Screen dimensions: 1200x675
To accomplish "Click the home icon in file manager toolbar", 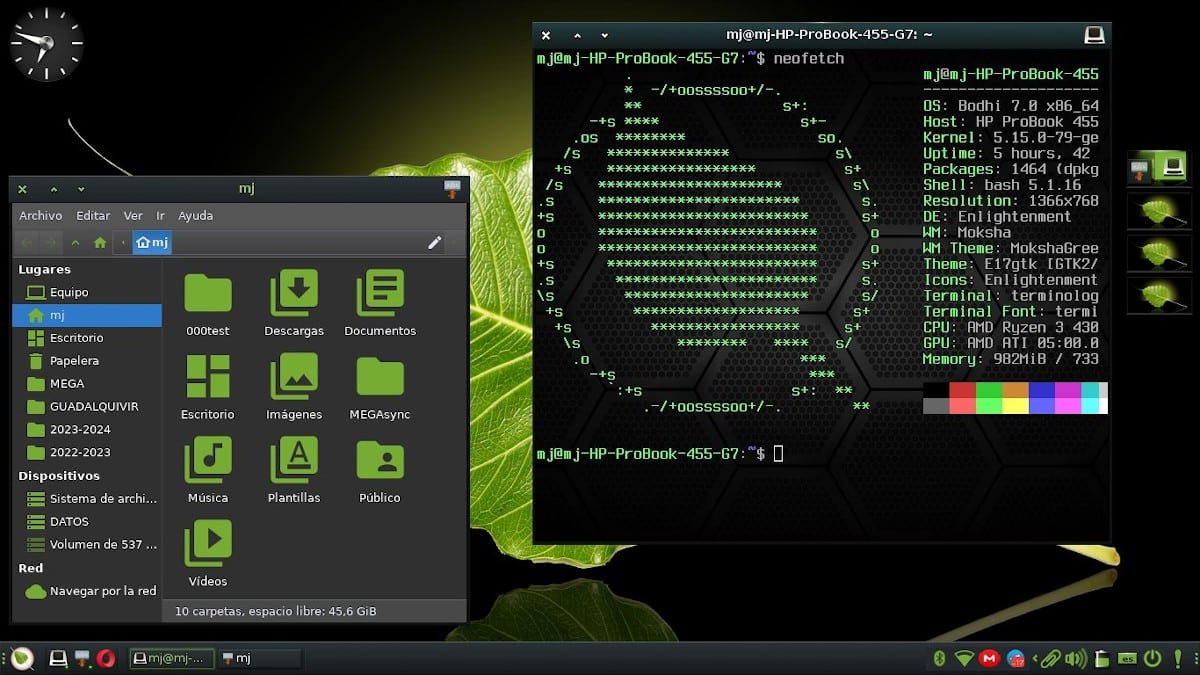I will click(99, 242).
